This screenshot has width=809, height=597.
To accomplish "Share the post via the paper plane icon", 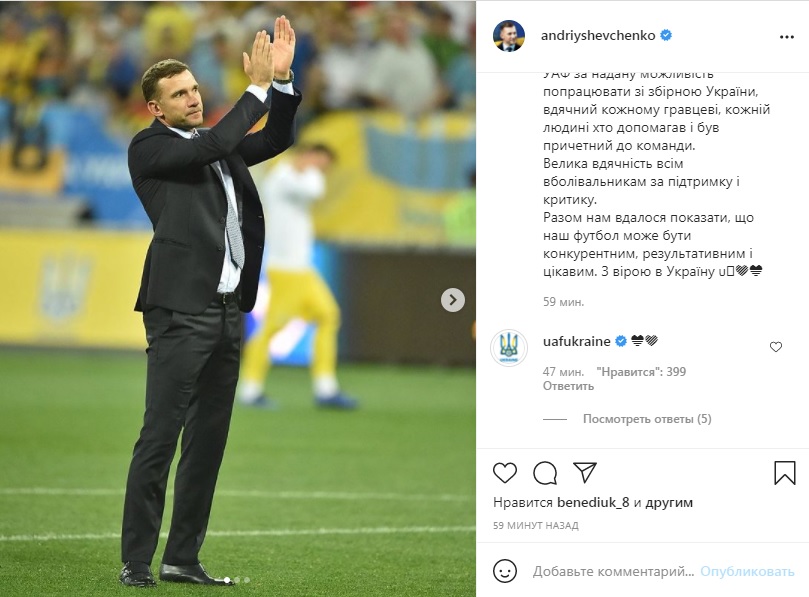I will click(585, 472).
